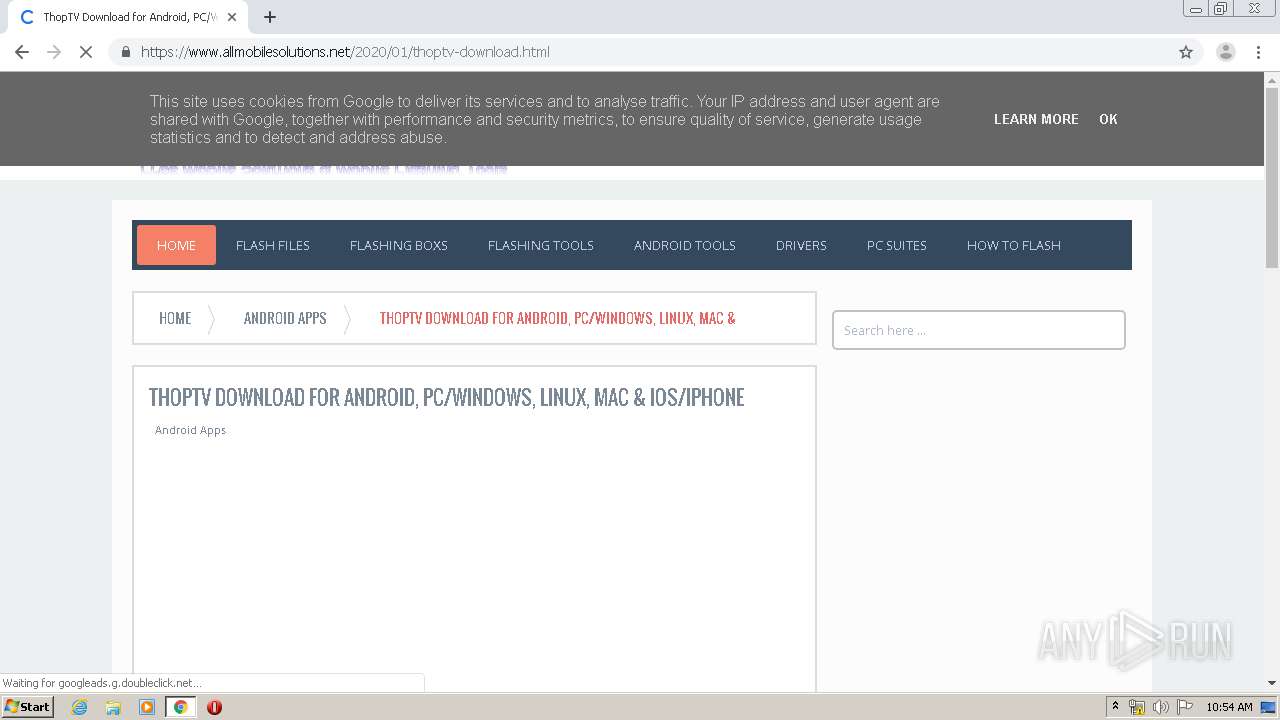Go back with the browser back arrow
Image resolution: width=1280 pixels, height=720 pixels.
click(x=22, y=52)
